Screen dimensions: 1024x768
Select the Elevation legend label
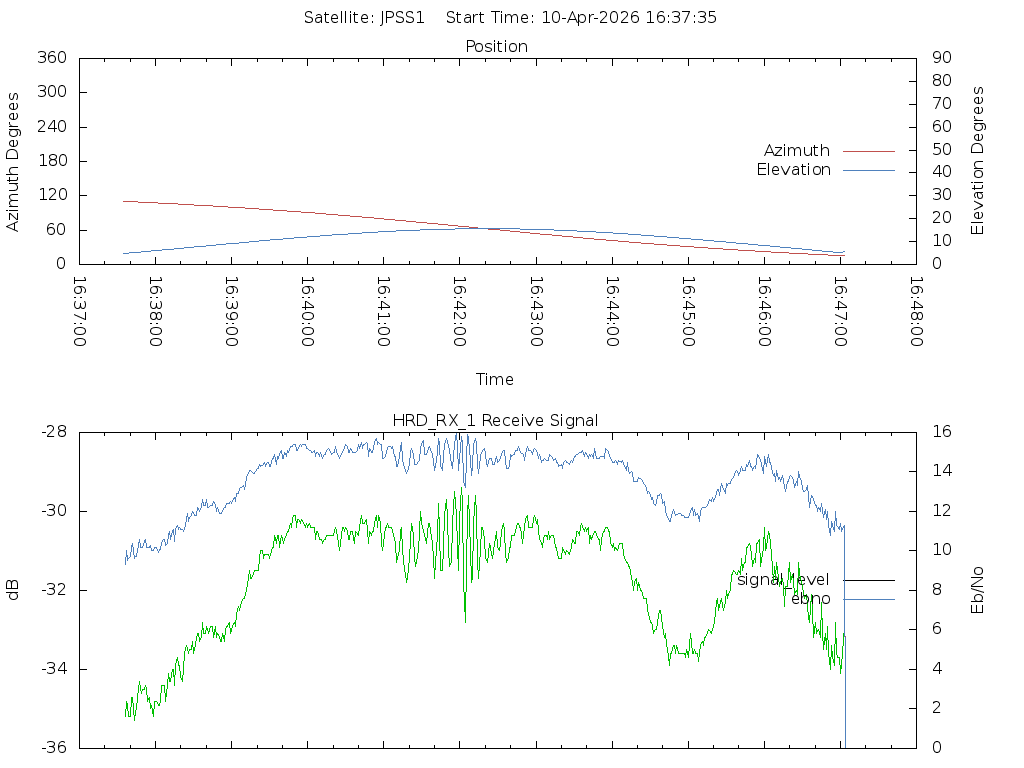[793, 170]
